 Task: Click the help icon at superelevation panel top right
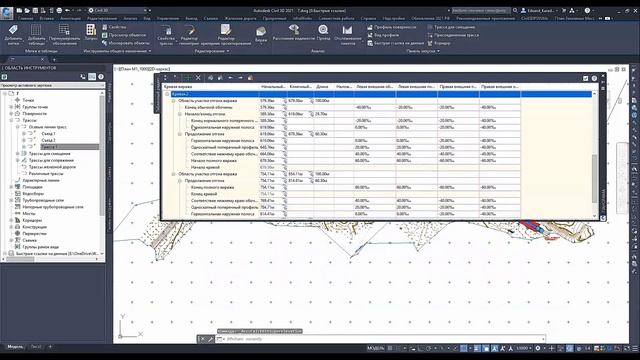[594, 78]
